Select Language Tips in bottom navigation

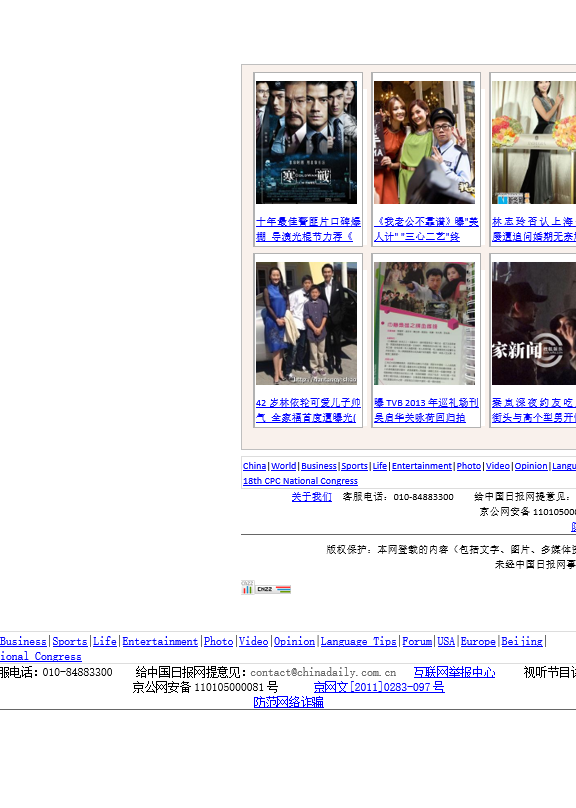tap(359, 642)
